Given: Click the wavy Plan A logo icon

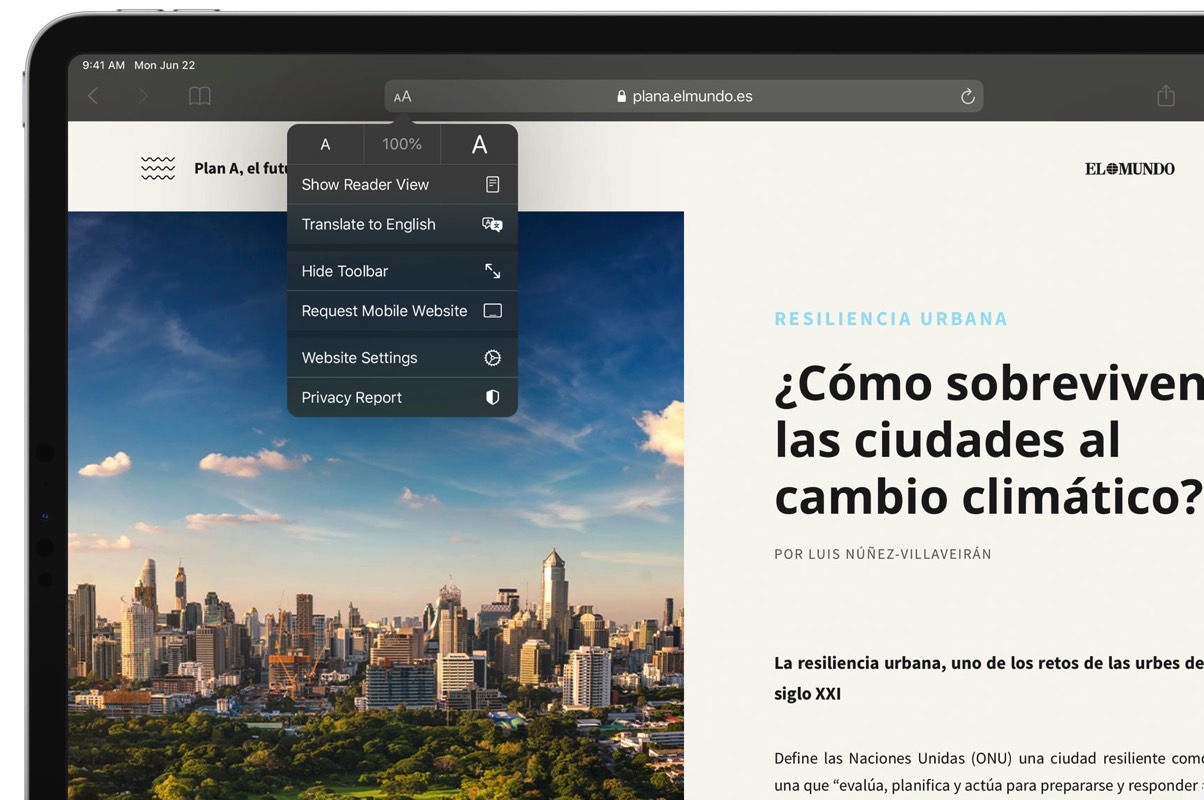Looking at the screenshot, I should 158,168.
